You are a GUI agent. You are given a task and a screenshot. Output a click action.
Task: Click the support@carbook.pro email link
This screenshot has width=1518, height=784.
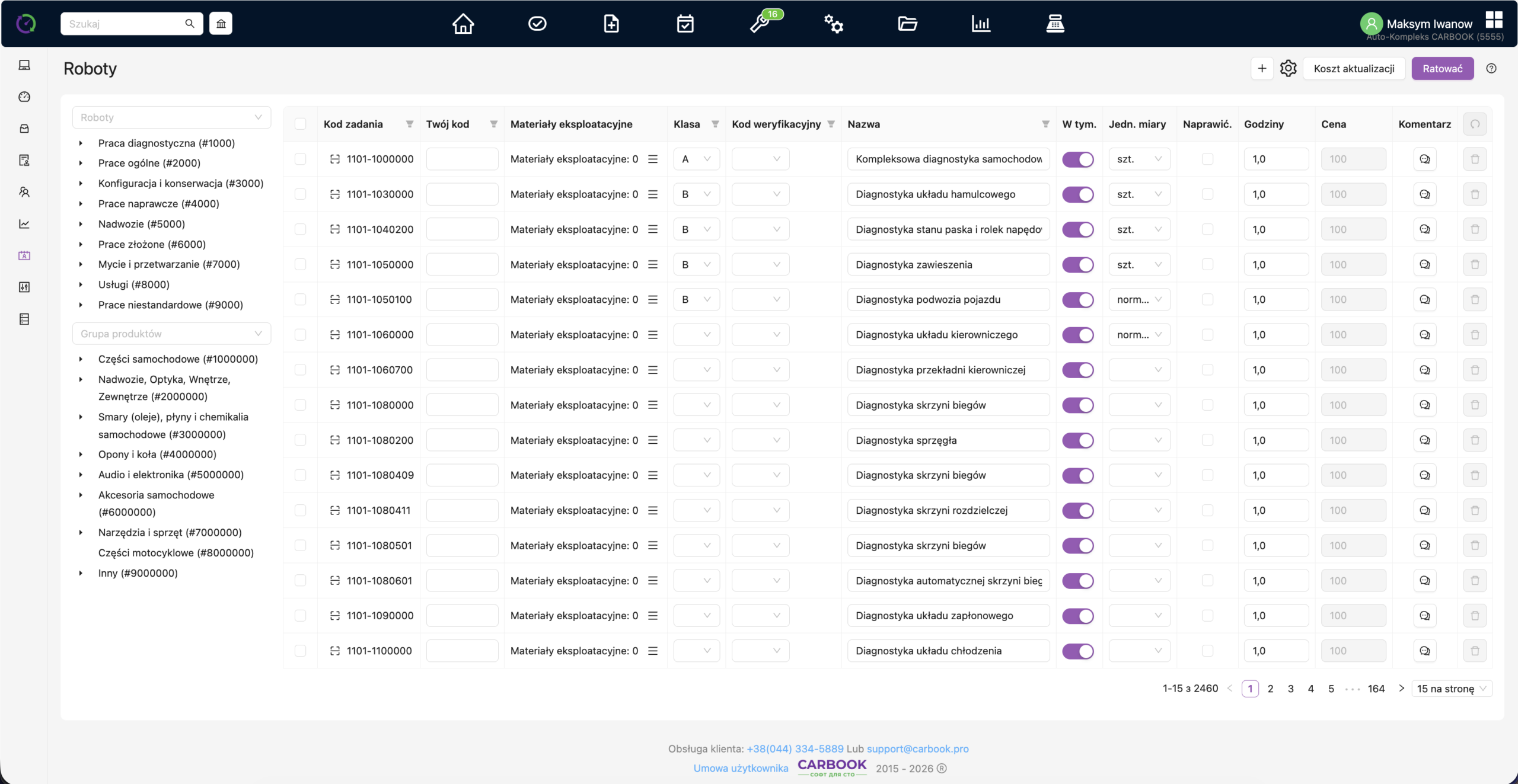pyautogui.click(x=917, y=748)
